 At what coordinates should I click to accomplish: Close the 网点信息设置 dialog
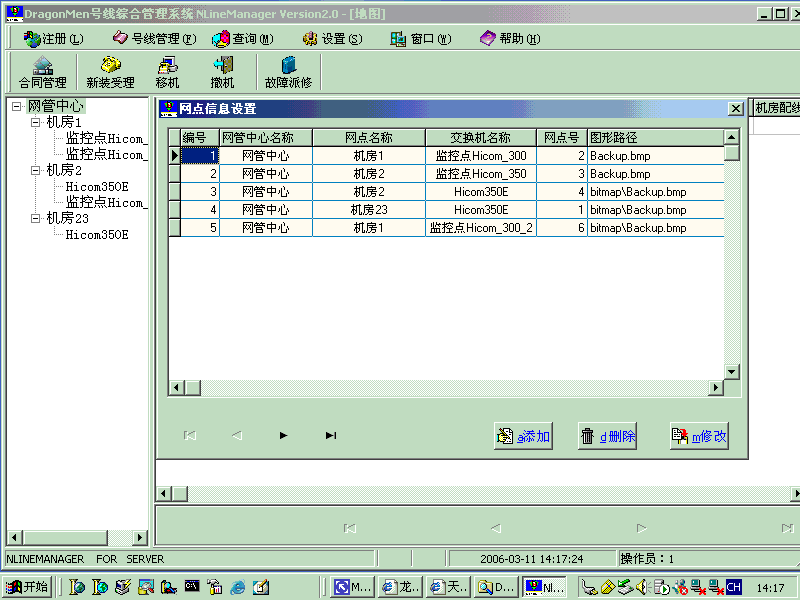[735, 109]
